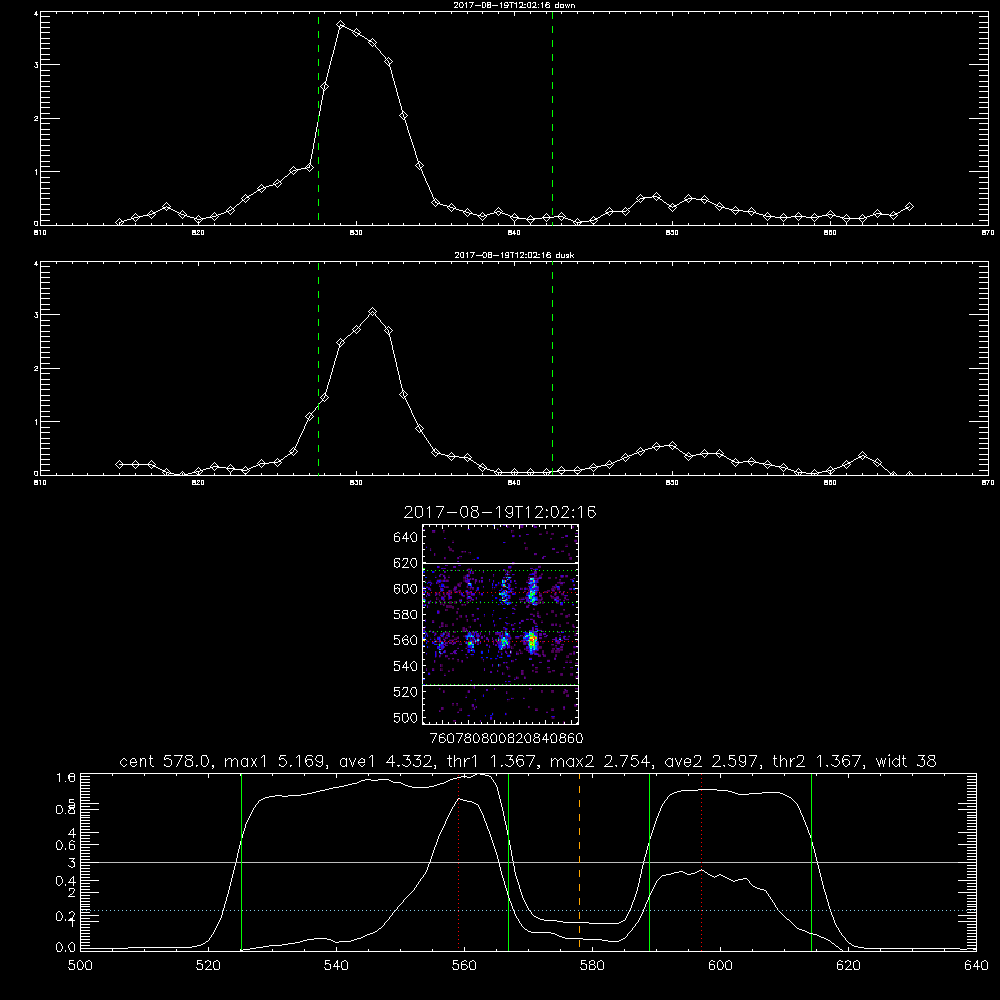Click the brightest red spot in the heatmap

(531, 640)
